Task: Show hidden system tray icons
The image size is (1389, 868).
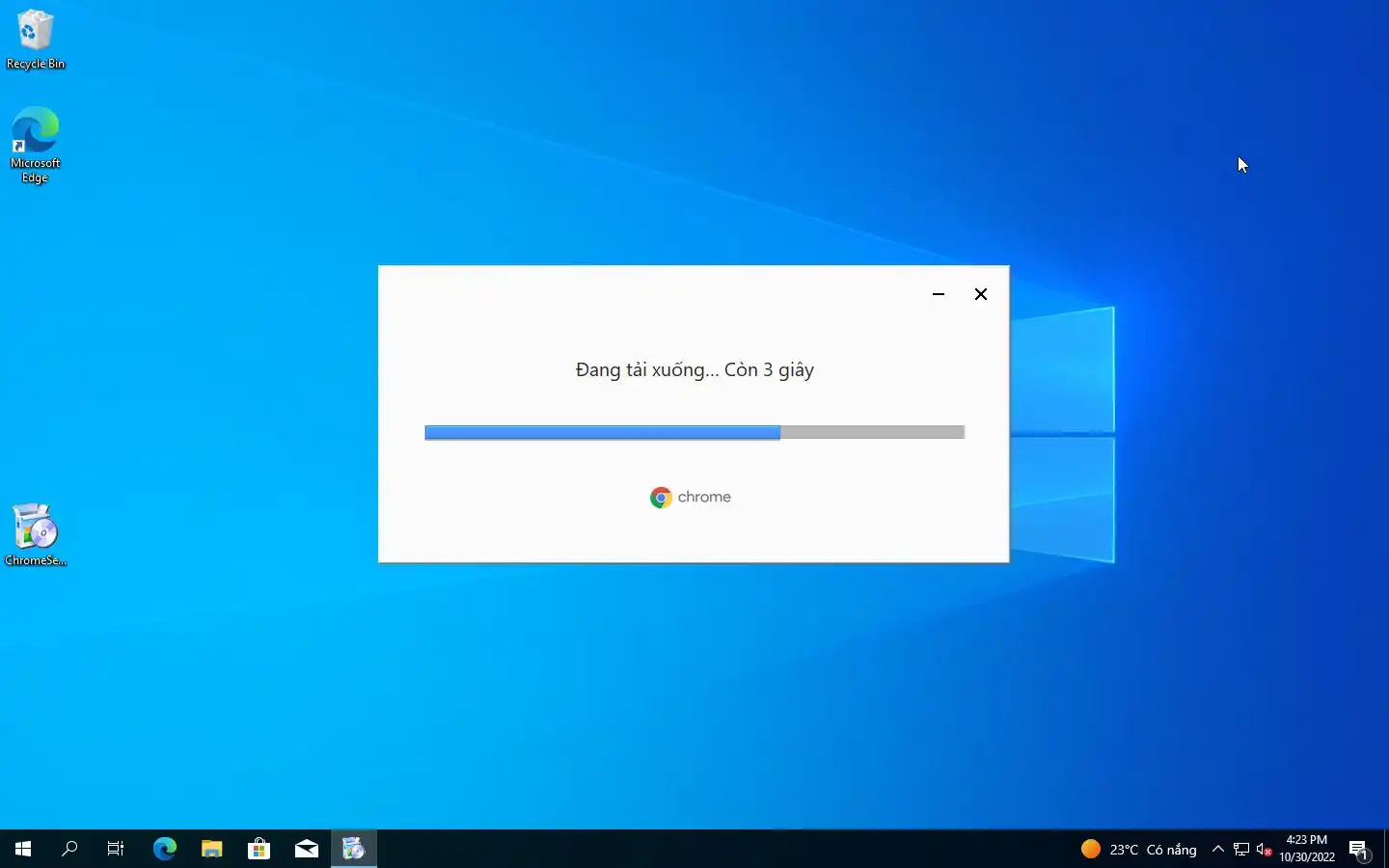Action: (x=1218, y=849)
